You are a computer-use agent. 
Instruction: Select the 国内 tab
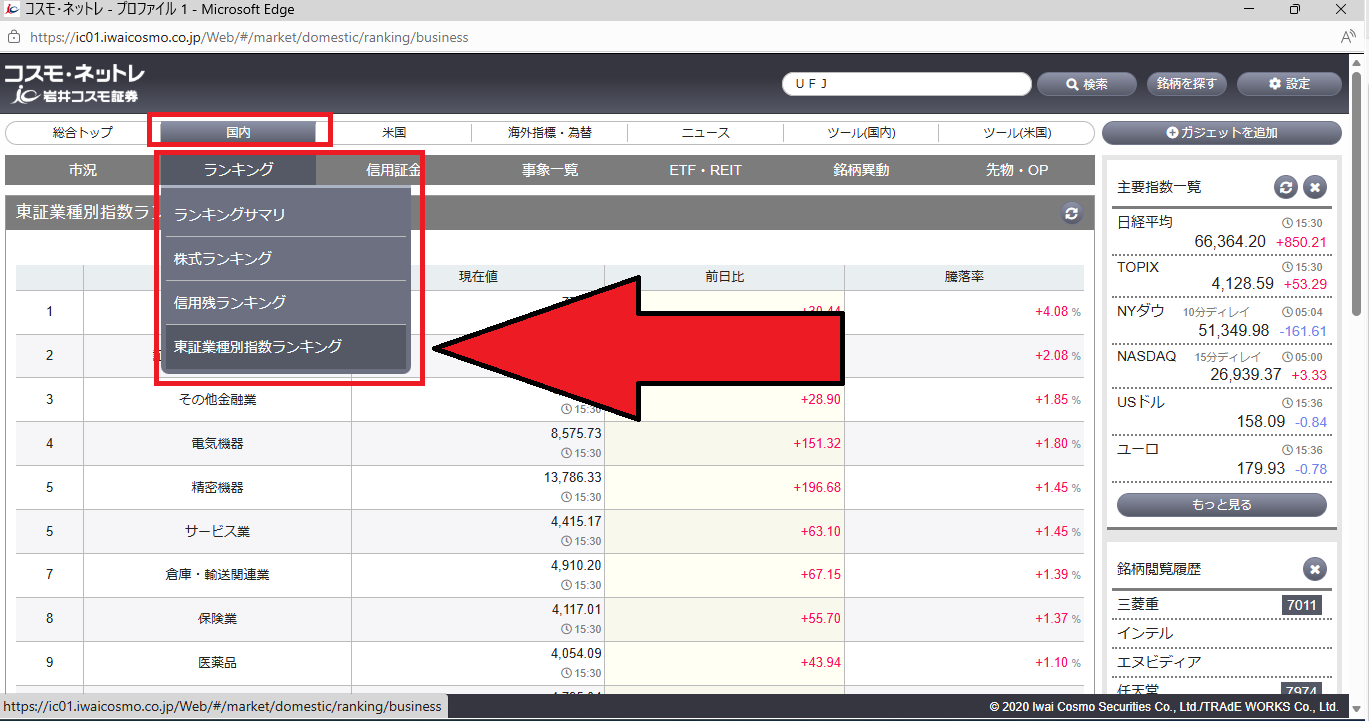(238, 132)
